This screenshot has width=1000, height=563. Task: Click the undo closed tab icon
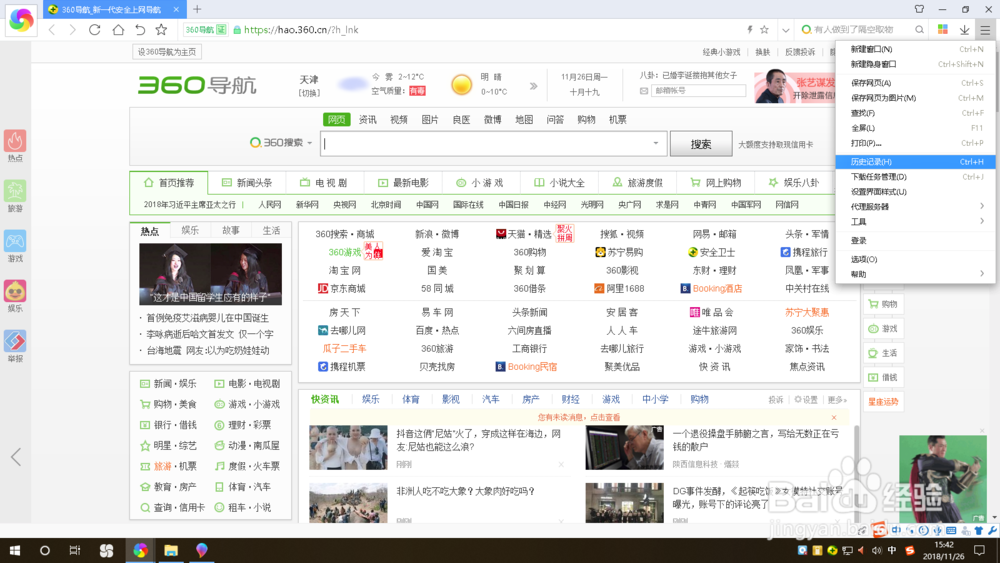[x=140, y=29]
